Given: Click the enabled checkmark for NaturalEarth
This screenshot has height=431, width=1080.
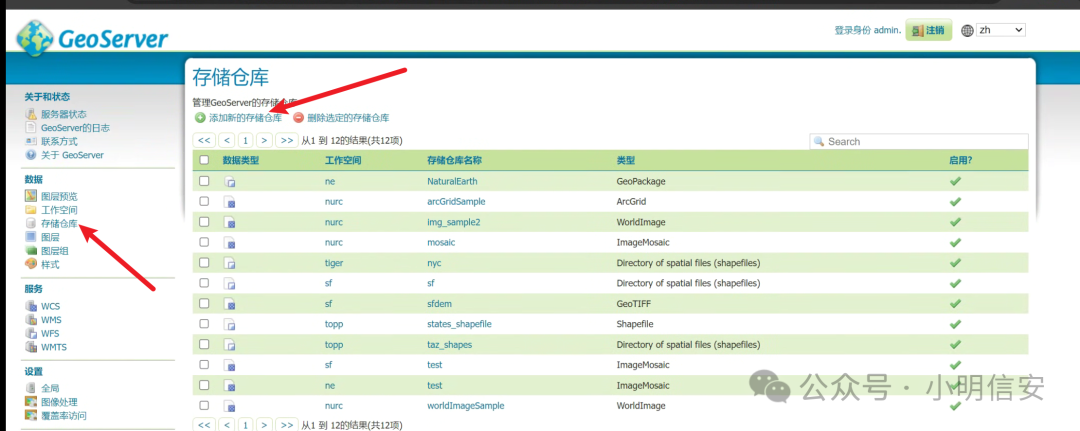Looking at the screenshot, I should coord(955,181).
